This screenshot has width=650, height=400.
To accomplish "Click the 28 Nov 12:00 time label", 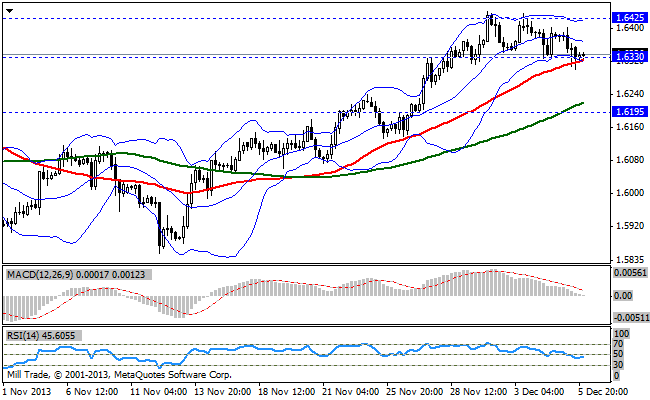I will point(479,392).
